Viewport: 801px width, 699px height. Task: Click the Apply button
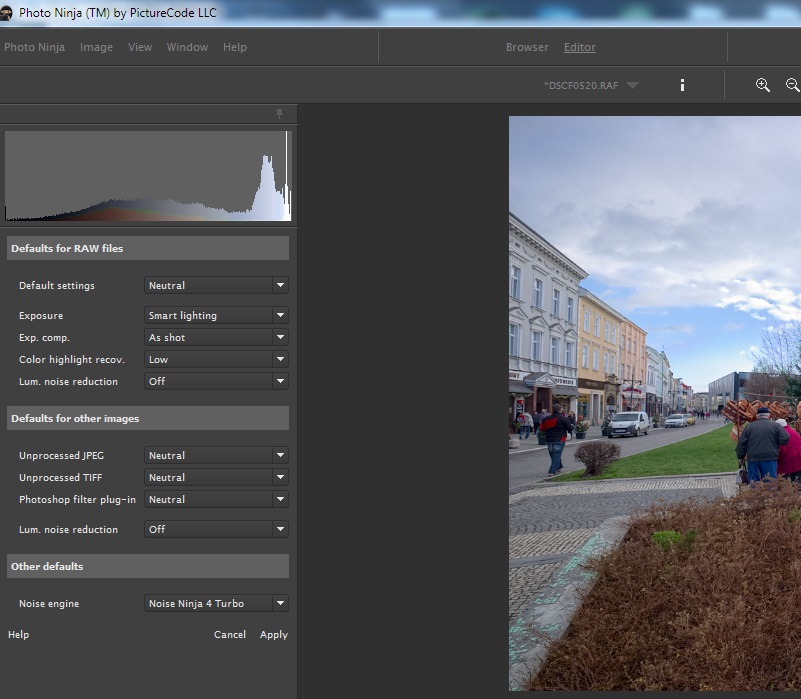coord(273,635)
